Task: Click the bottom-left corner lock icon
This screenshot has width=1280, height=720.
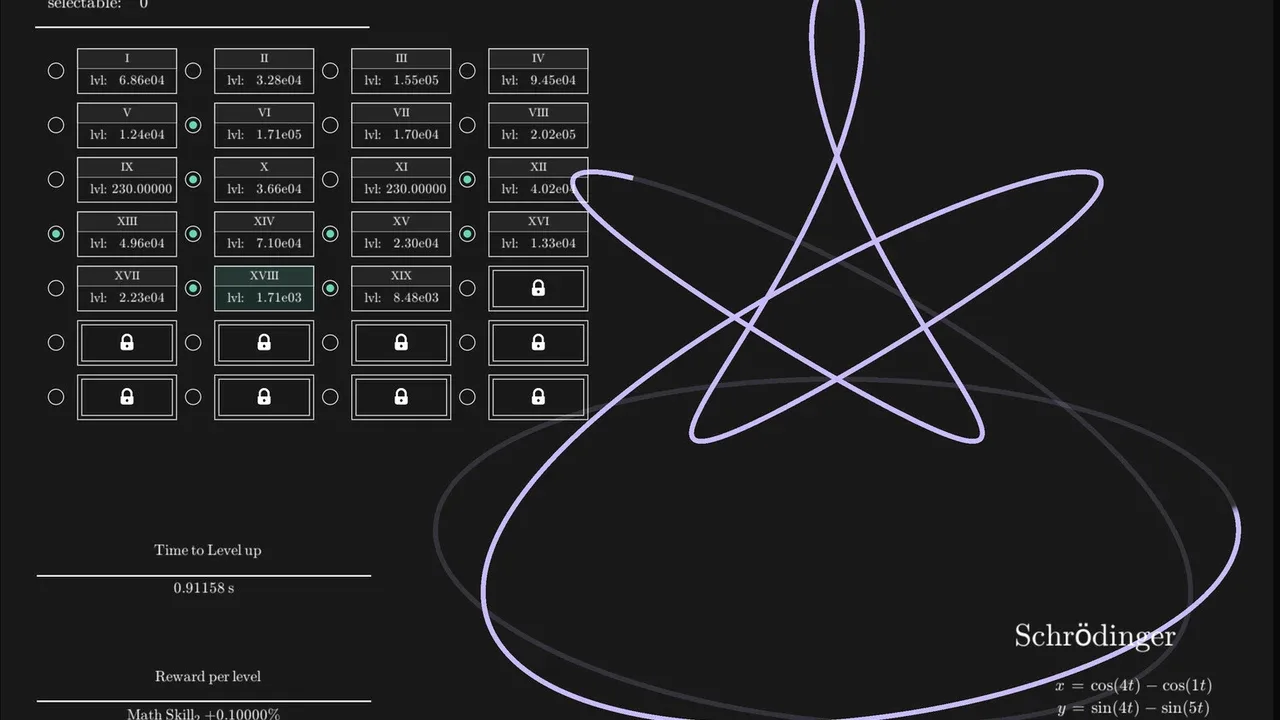Action: [127, 397]
